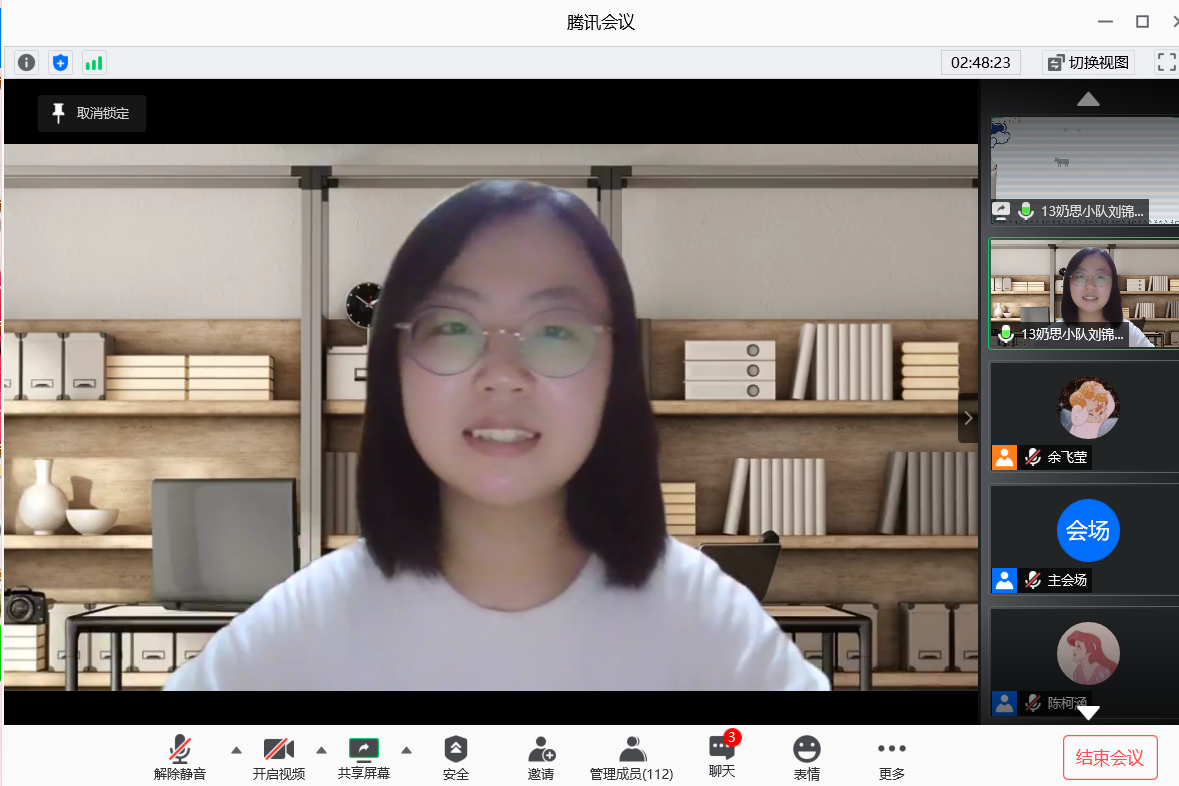Check the green network signal icon
Image resolution: width=1179 pixels, height=786 pixels.
(94, 62)
